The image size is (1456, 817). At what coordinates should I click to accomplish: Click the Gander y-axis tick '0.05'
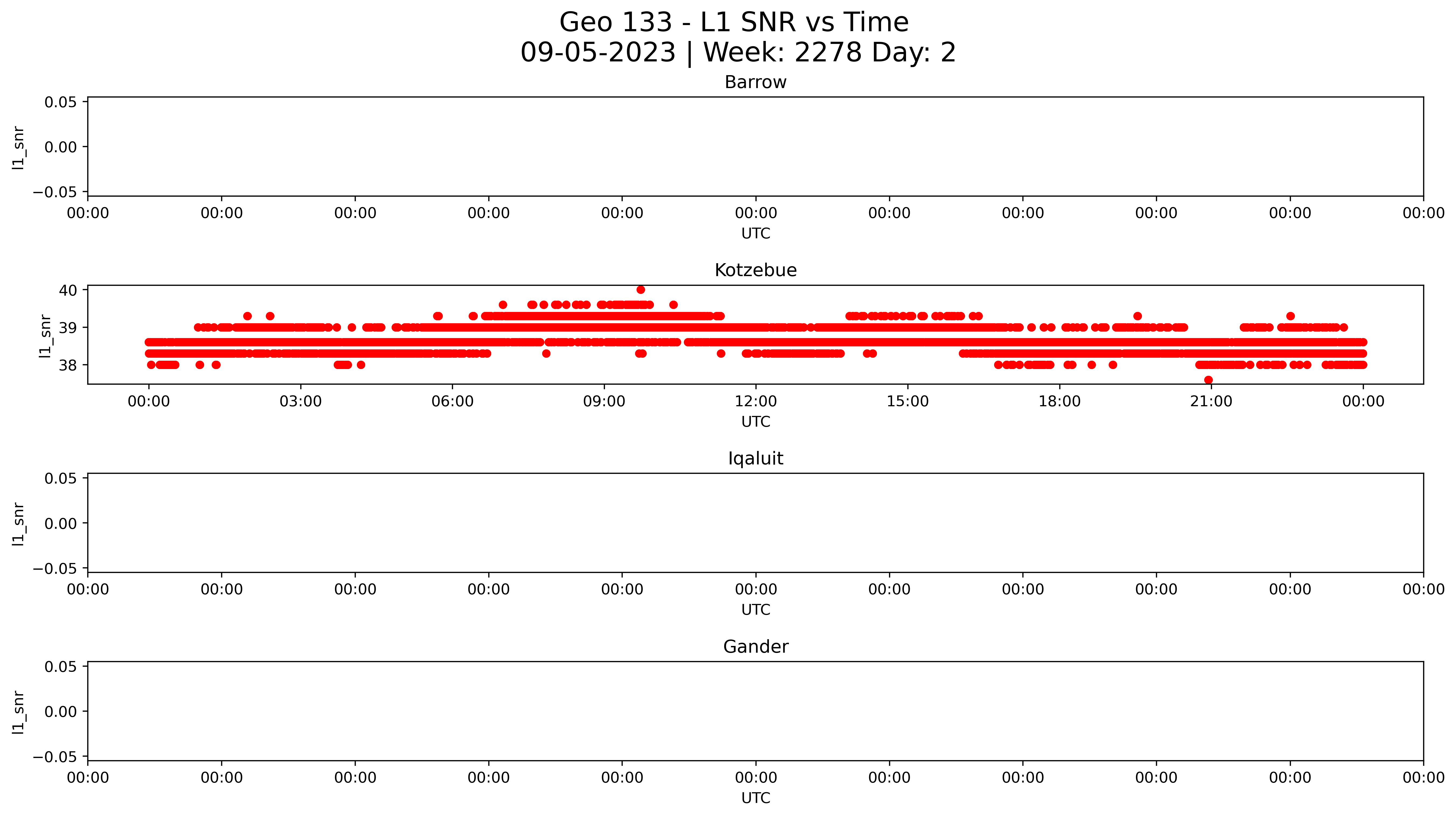pyautogui.click(x=61, y=667)
